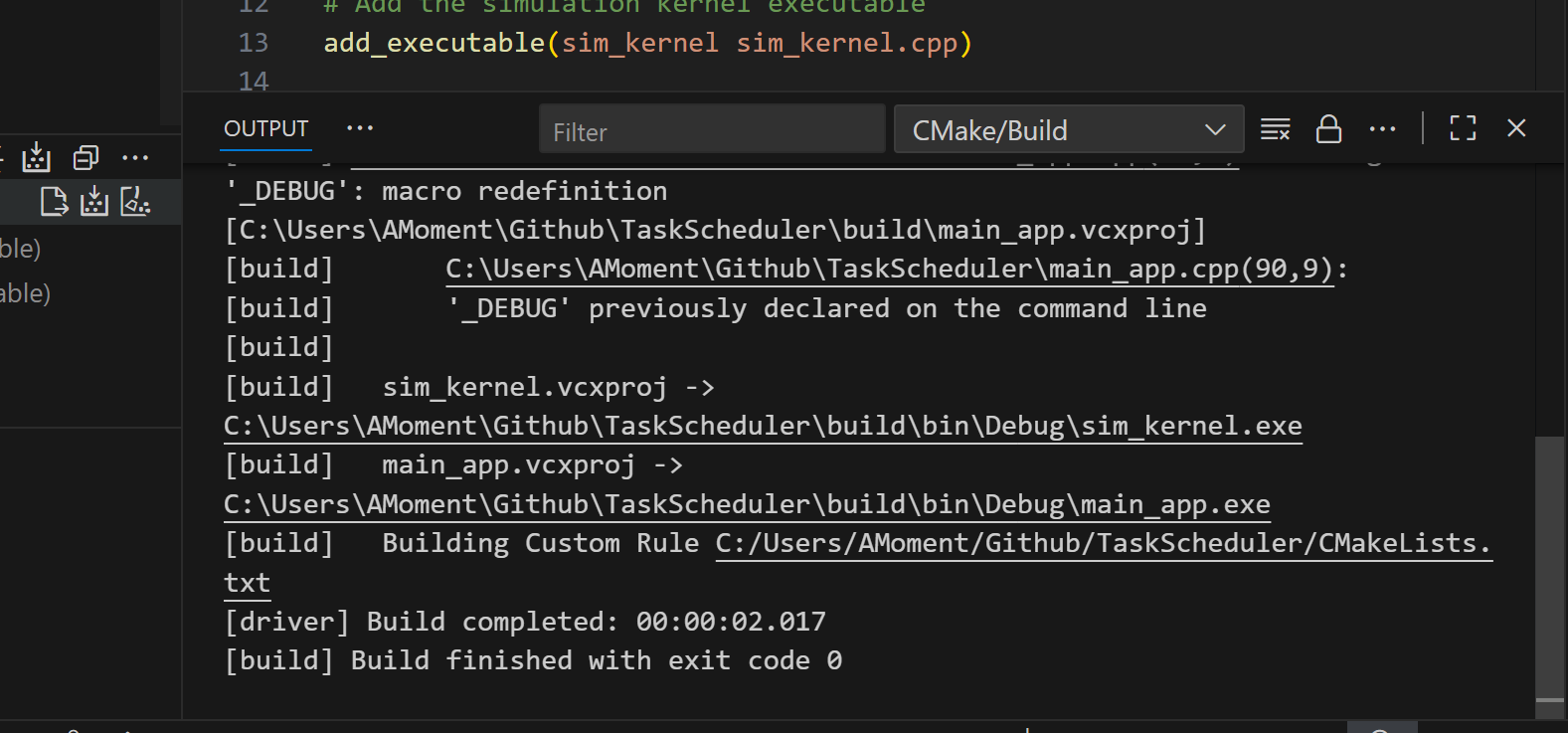The width and height of the screenshot is (1568, 733).
Task: Click the output Filter text field
Action: tap(711, 131)
